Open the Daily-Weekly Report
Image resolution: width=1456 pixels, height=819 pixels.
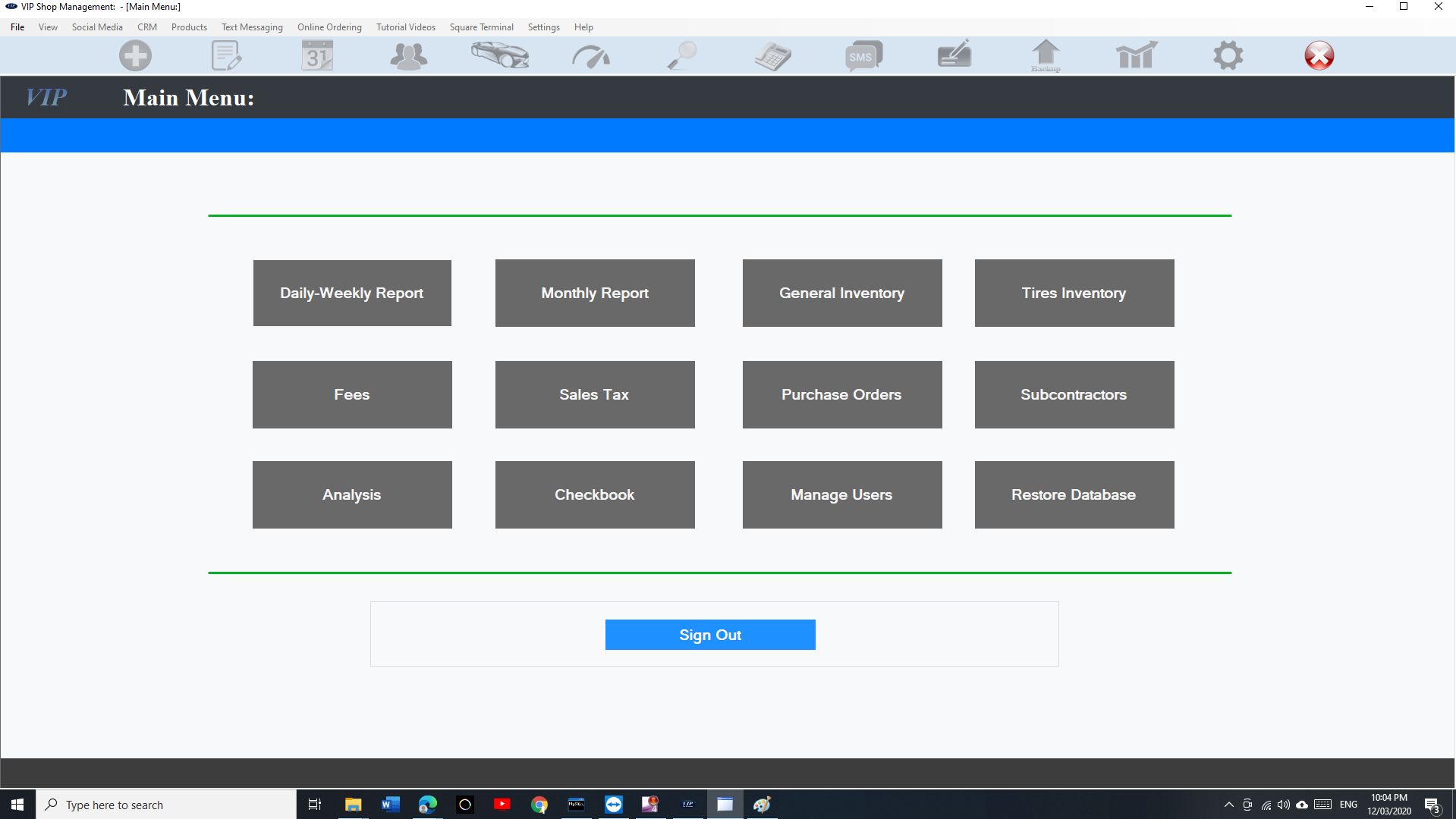tap(352, 293)
